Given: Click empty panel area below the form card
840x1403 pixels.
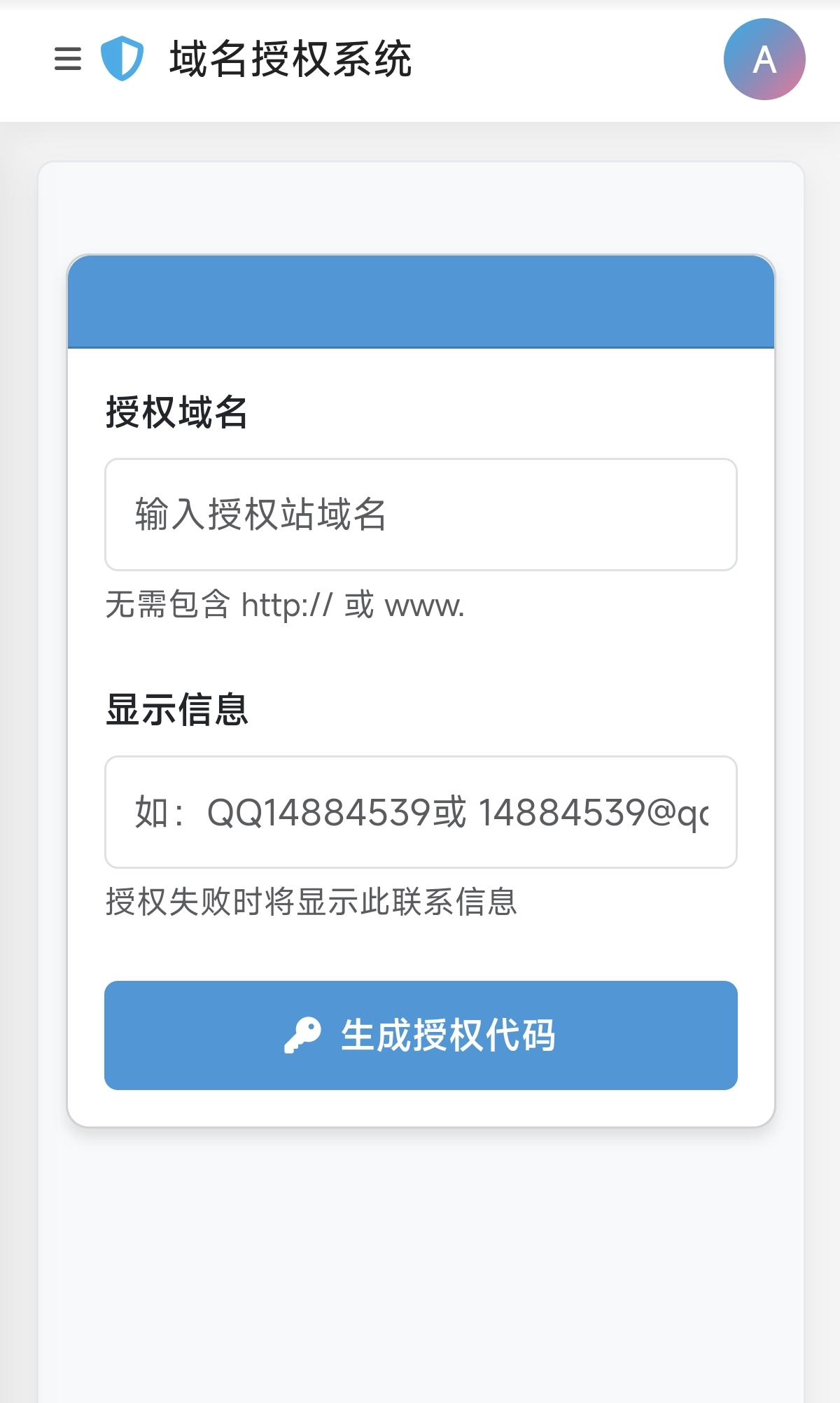Looking at the screenshot, I should [x=421, y=1260].
